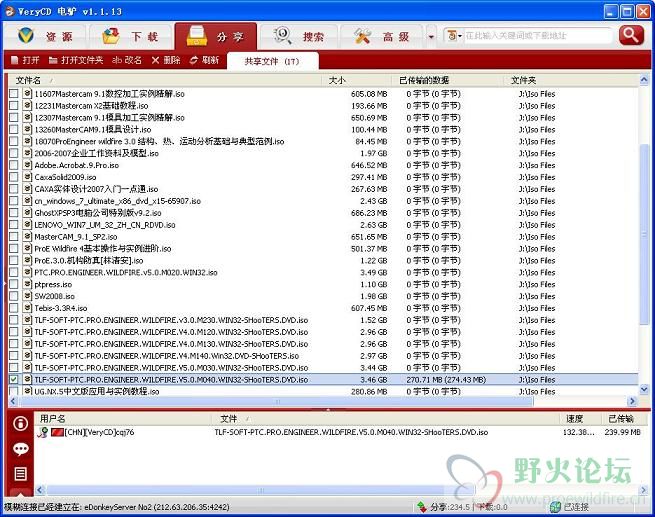This screenshot has height=517, width=655.
Task: Click the 刷新 (Refresh) button
Action: coord(204,61)
